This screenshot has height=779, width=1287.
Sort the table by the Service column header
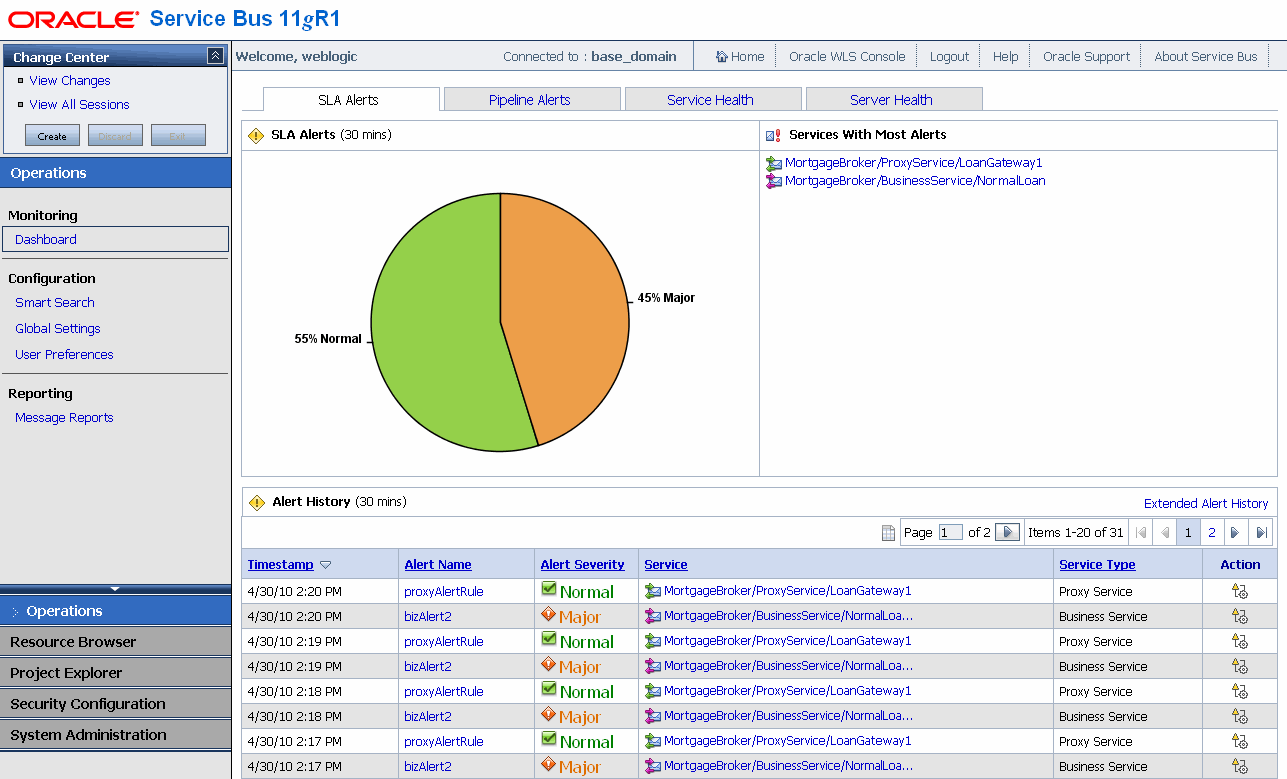[x=666, y=565]
